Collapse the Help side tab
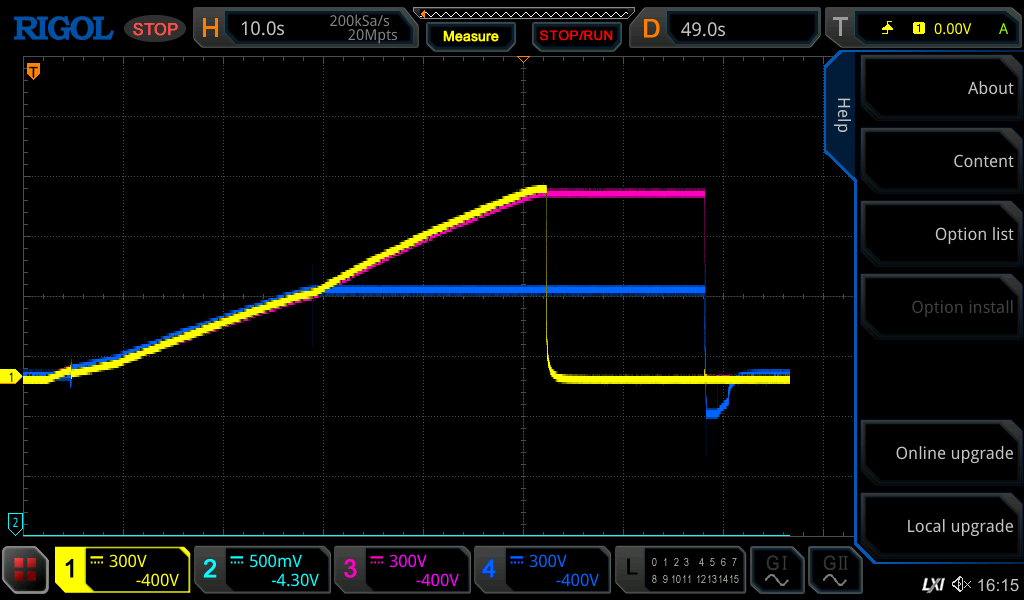This screenshot has width=1024, height=600. click(841, 115)
